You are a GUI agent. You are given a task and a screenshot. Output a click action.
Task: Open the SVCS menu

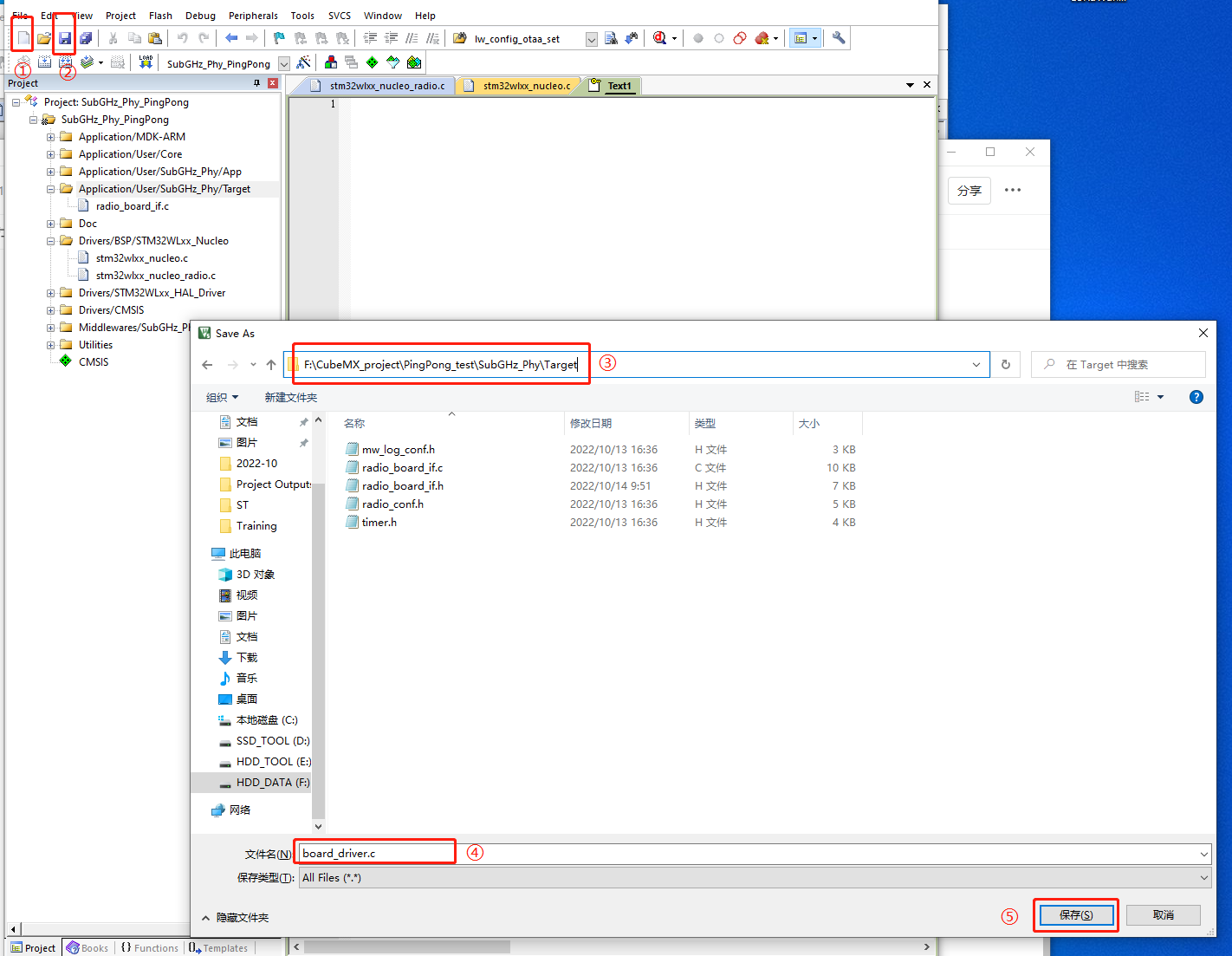tap(340, 16)
